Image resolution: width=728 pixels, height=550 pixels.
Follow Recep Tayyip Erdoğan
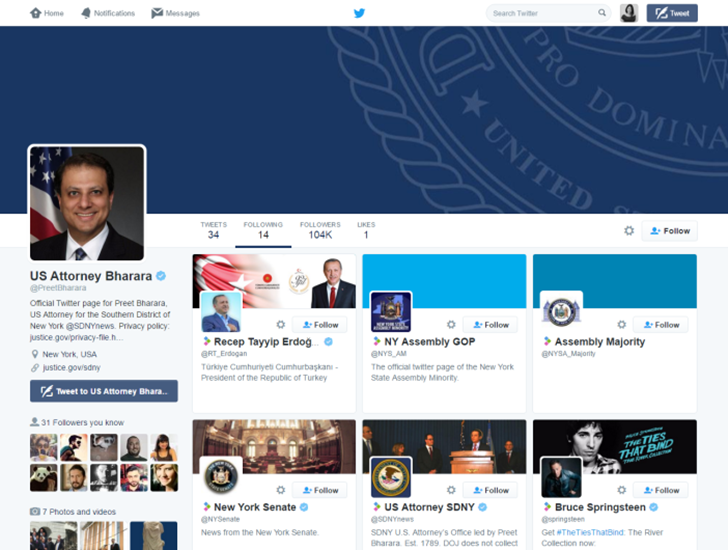click(319, 324)
